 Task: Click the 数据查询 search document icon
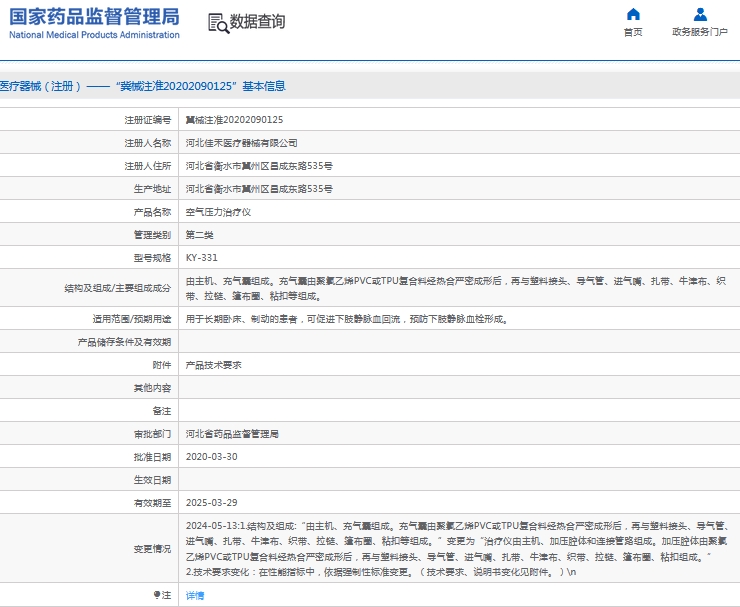point(219,23)
